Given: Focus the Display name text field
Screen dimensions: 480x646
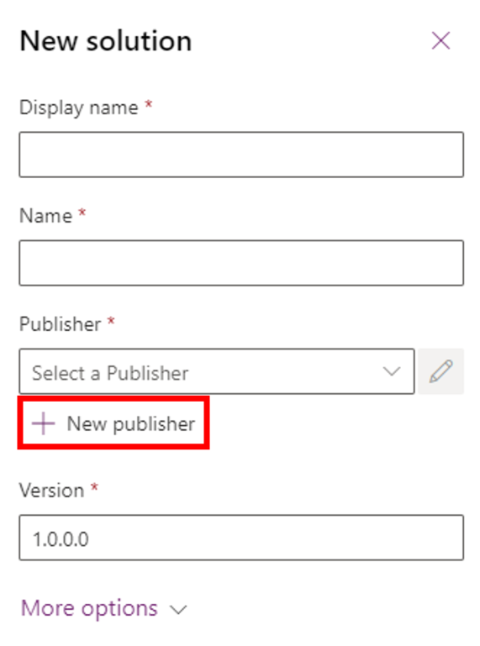Looking at the screenshot, I should [241, 154].
